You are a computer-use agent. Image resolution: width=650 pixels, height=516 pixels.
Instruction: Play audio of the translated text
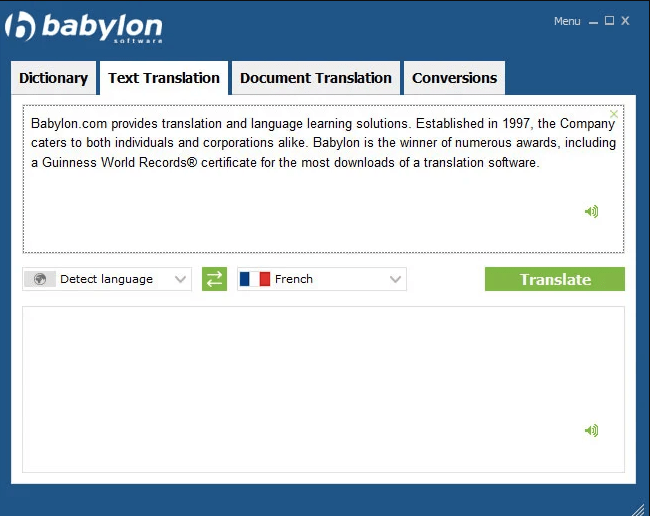point(592,431)
